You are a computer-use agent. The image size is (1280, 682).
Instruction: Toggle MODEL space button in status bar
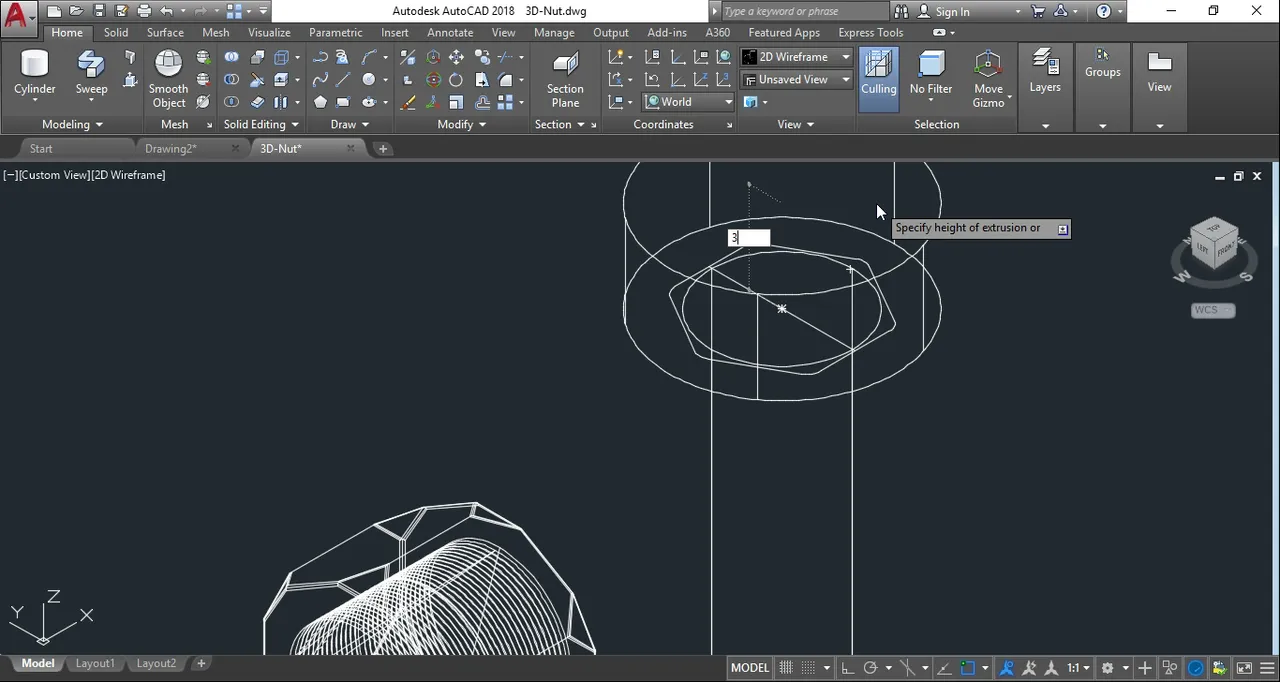point(750,668)
